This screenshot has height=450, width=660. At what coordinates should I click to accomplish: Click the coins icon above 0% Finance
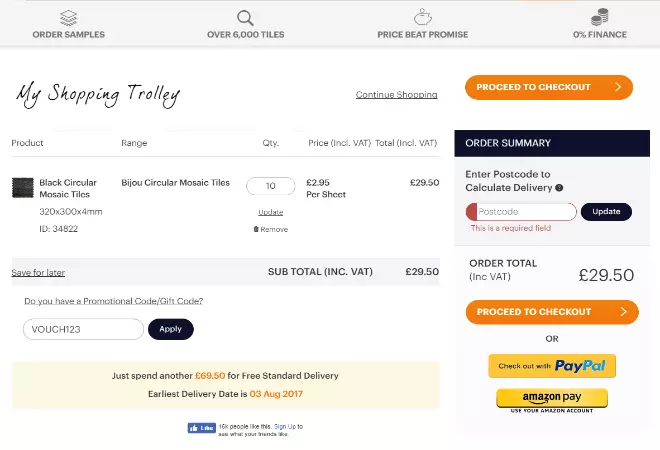(600, 17)
